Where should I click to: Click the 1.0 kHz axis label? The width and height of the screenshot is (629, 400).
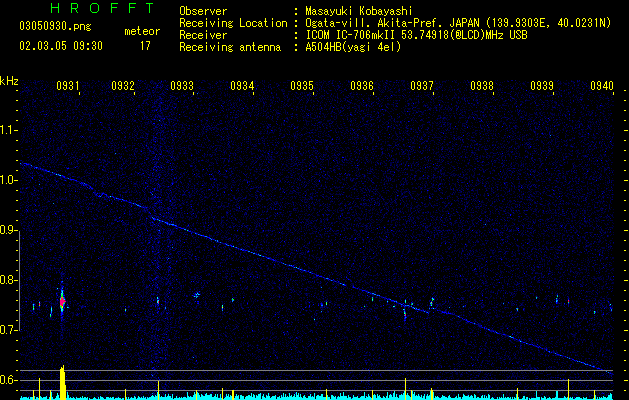(x=9, y=180)
